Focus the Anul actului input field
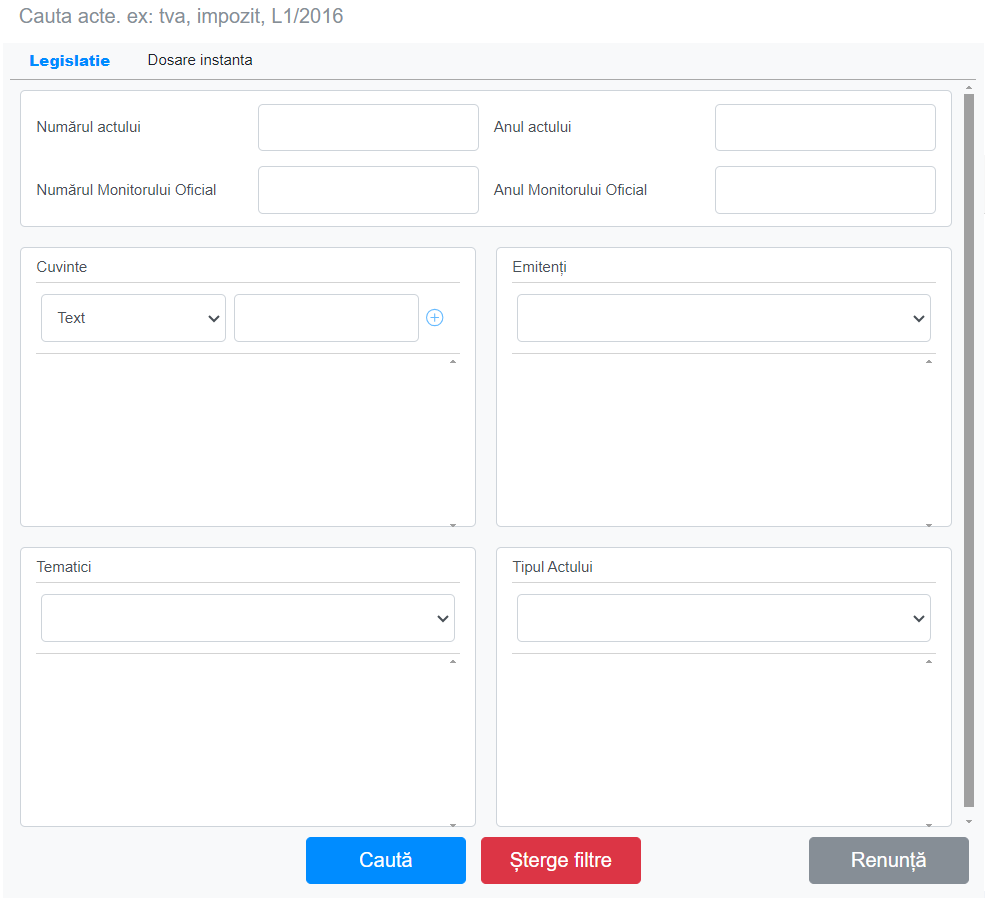 (825, 128)
